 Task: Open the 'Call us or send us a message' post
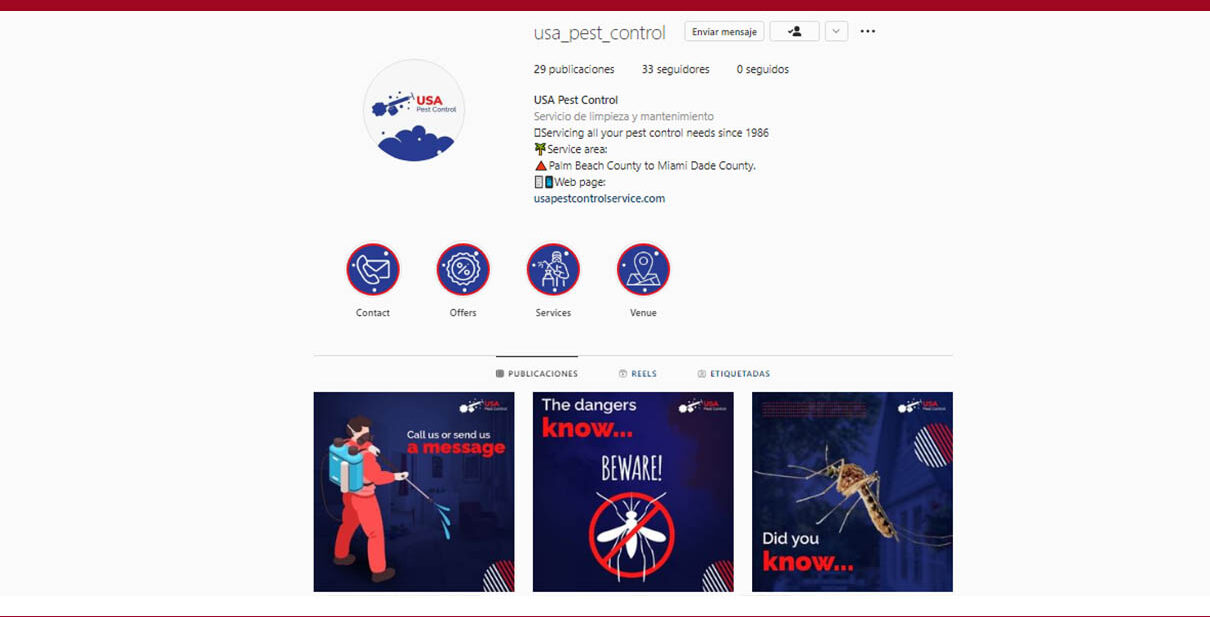pos(414,491)
